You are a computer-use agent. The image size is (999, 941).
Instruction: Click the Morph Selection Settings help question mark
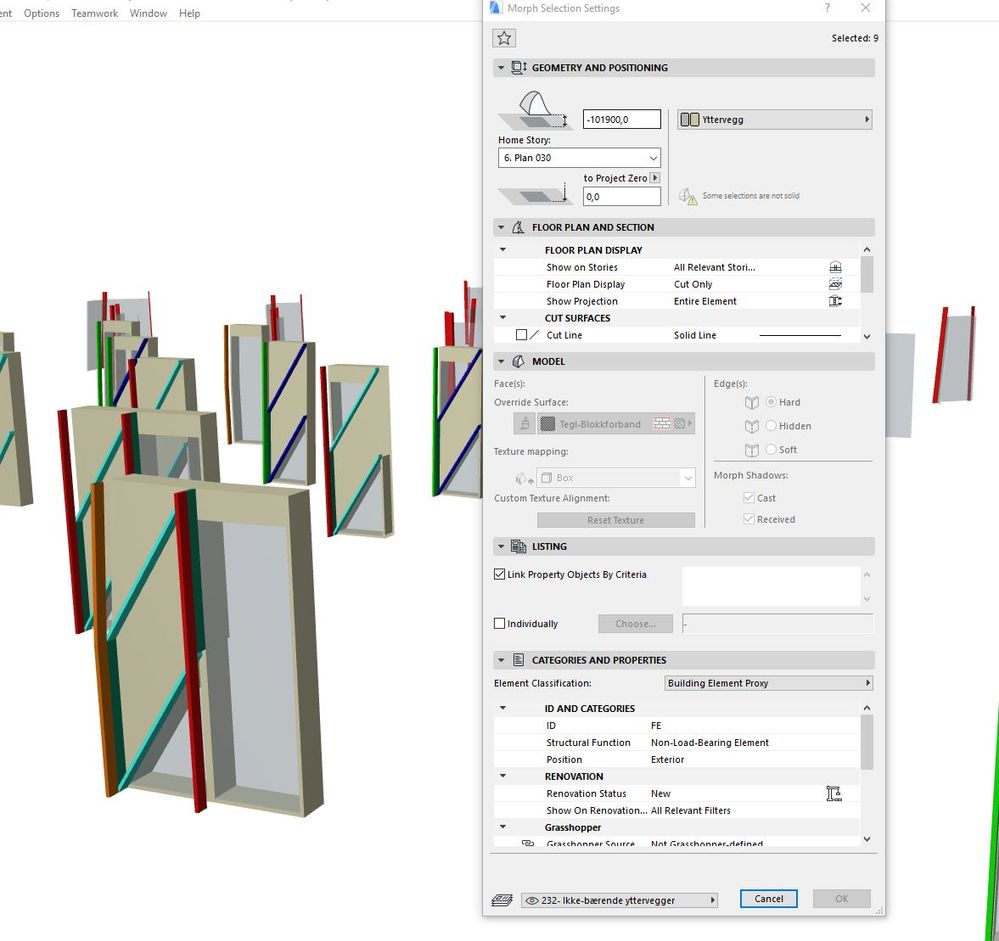pos(827,8)
